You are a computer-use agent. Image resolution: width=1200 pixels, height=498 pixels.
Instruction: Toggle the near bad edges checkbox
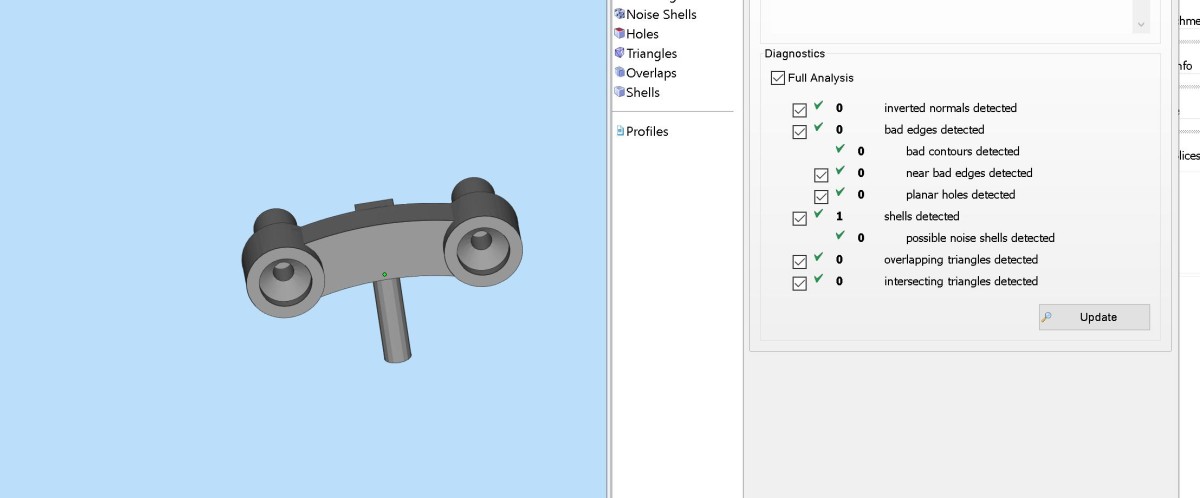pyautogui.click(x=821, y=175)
